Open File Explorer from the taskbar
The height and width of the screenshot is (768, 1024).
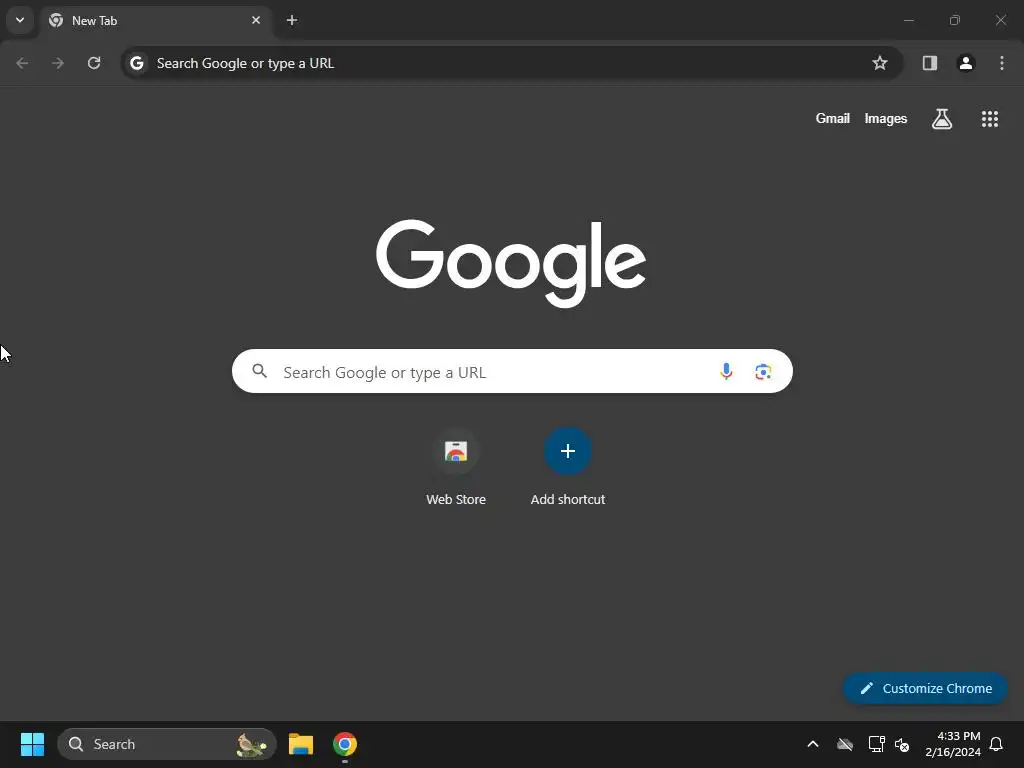[x=300, y=744]
